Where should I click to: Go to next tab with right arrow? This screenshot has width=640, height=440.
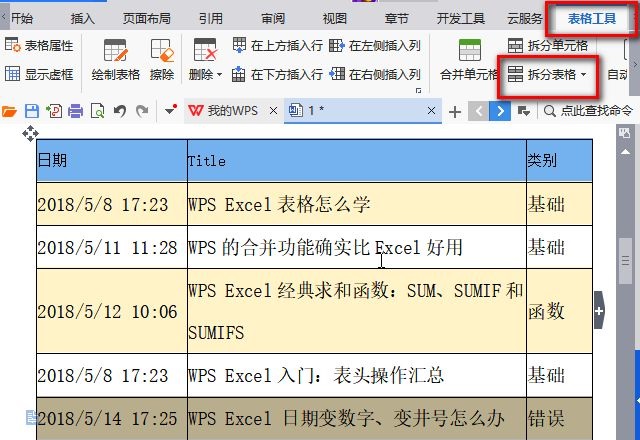click(500, 111)
